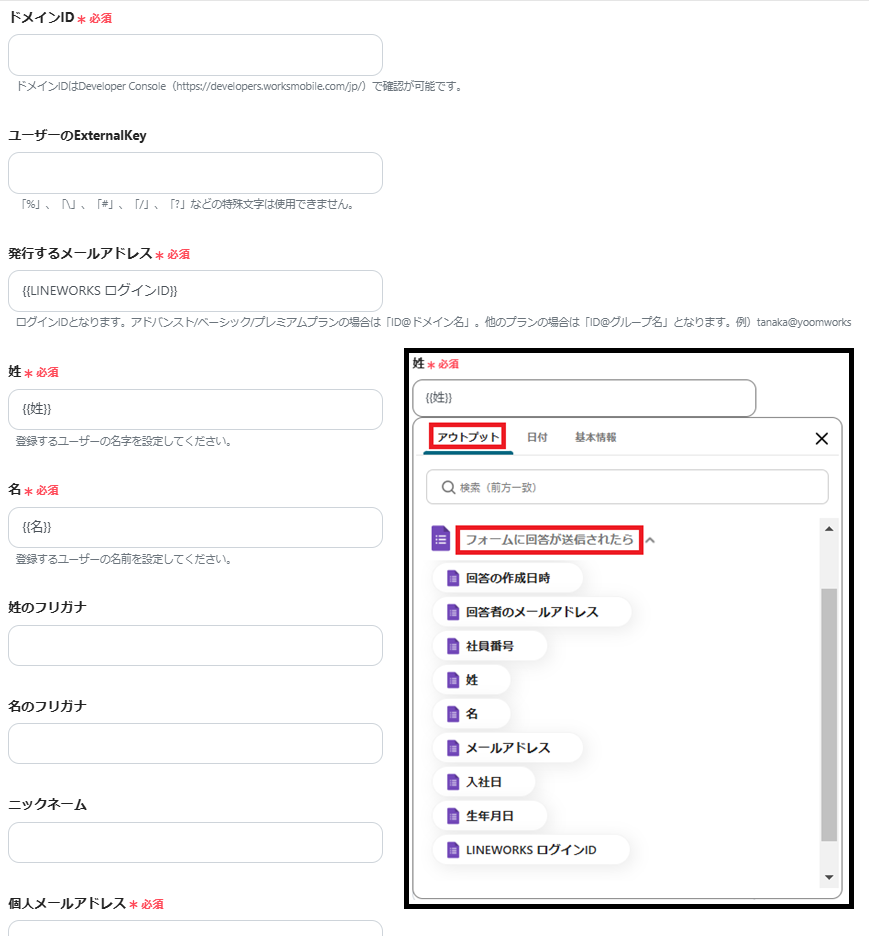Click the Developer Console URL hint text

(x=239, y=87)
